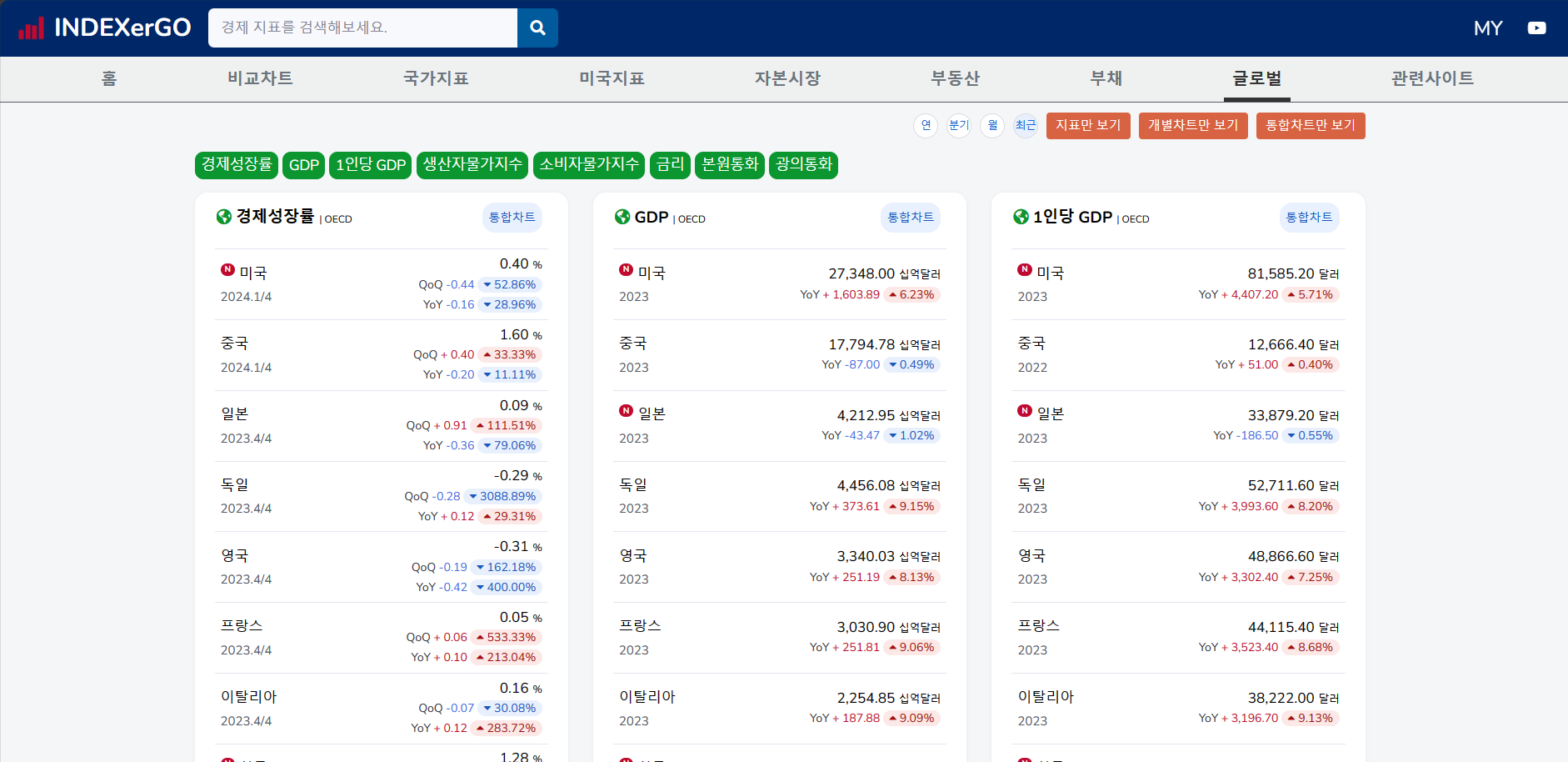Open the 국가지표 tab
This screenshot has width=1568, height=762.
pos(436,78)
